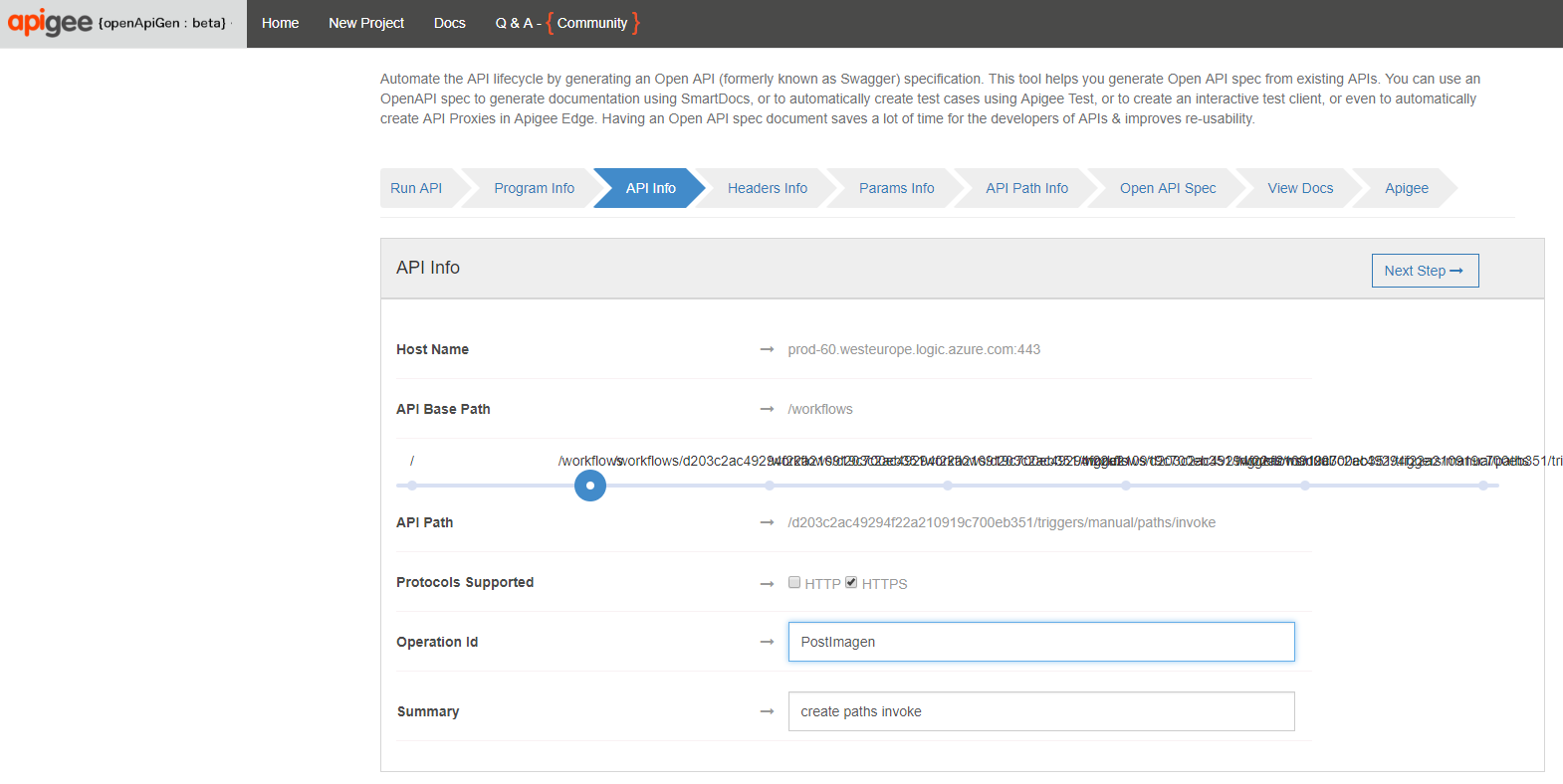Viewport: 1563px width, 784px height.
Task: Select the Headers Info step
Action: click(767, 188)
